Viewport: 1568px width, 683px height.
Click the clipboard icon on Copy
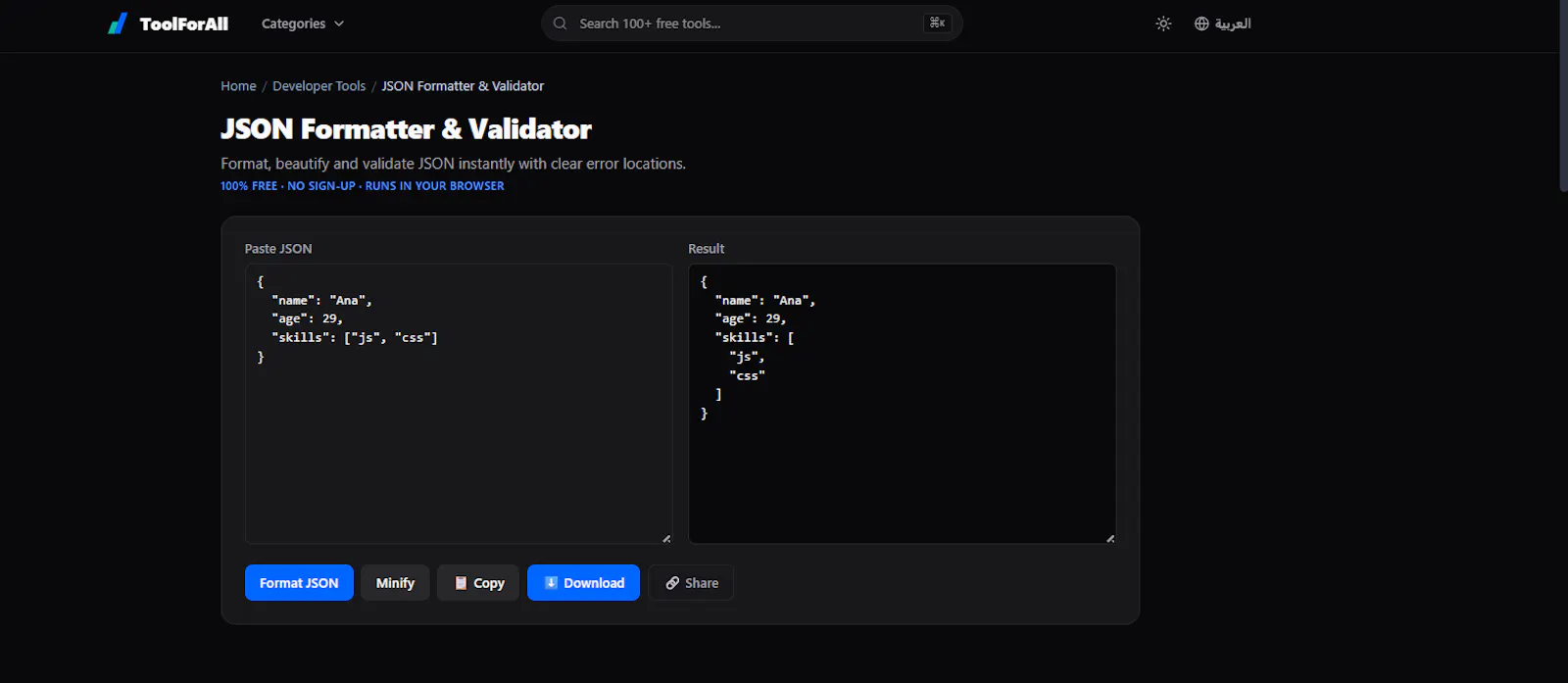click(461, 583)
